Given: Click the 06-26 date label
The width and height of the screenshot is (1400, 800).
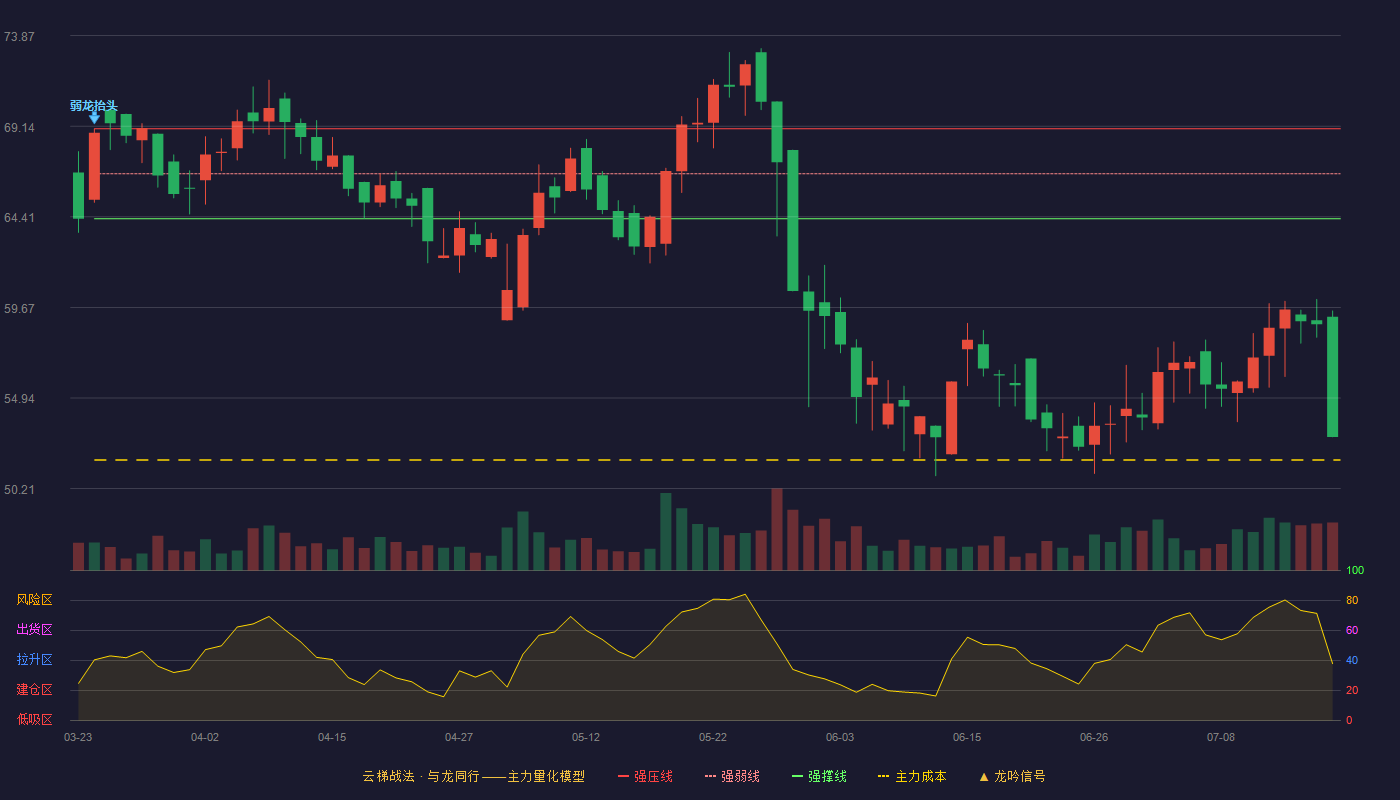Looking at the screenshot, I should [x=1094, y=737].
